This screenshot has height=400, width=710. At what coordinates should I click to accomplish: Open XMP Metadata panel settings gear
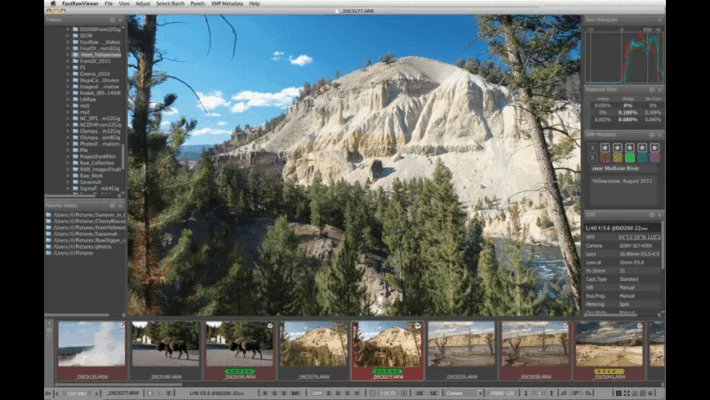coord(652,135)
